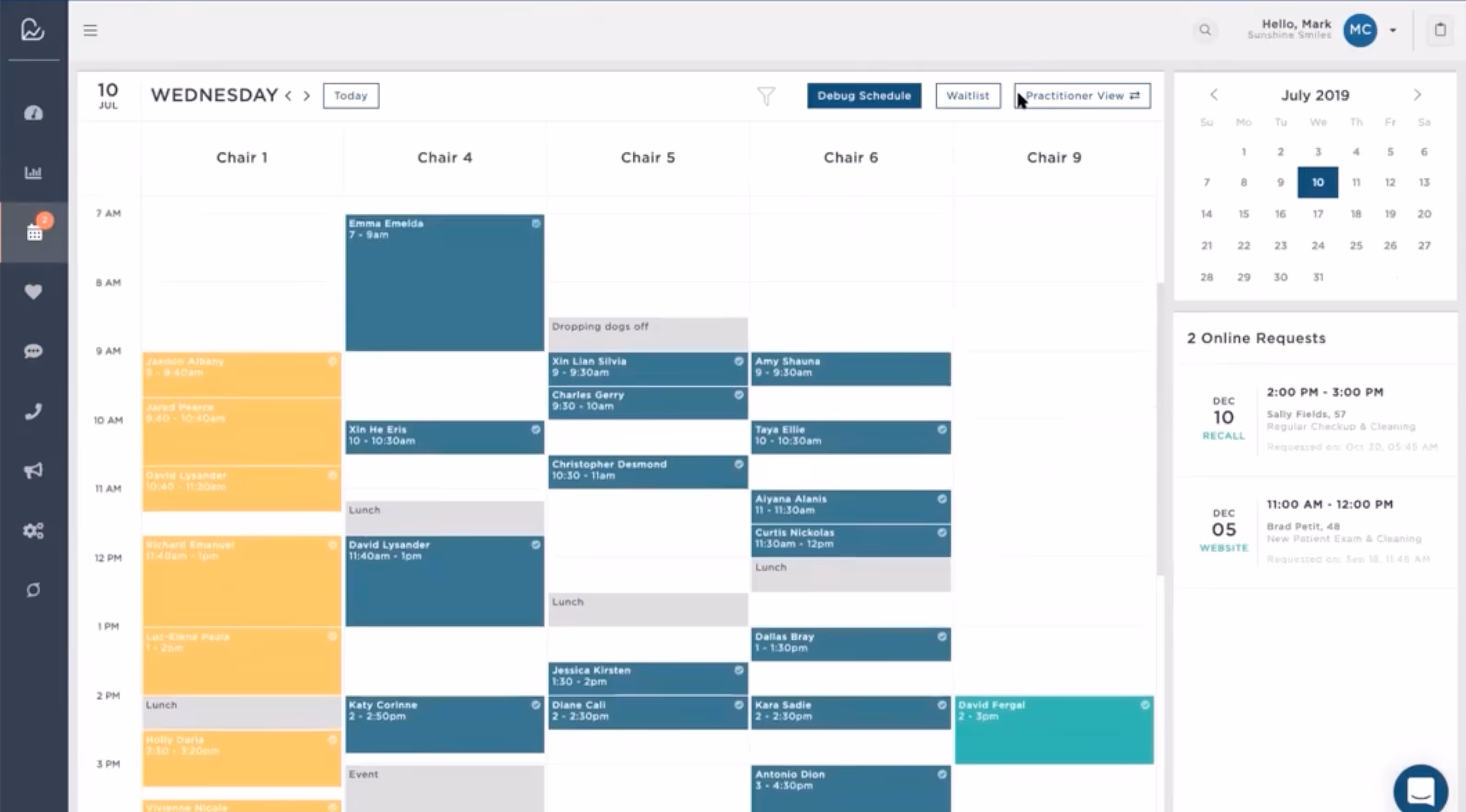Screen dimensions: 1466x812
Task: Toggle the hamburger menu sidebar
Action: tap(90, 30)
